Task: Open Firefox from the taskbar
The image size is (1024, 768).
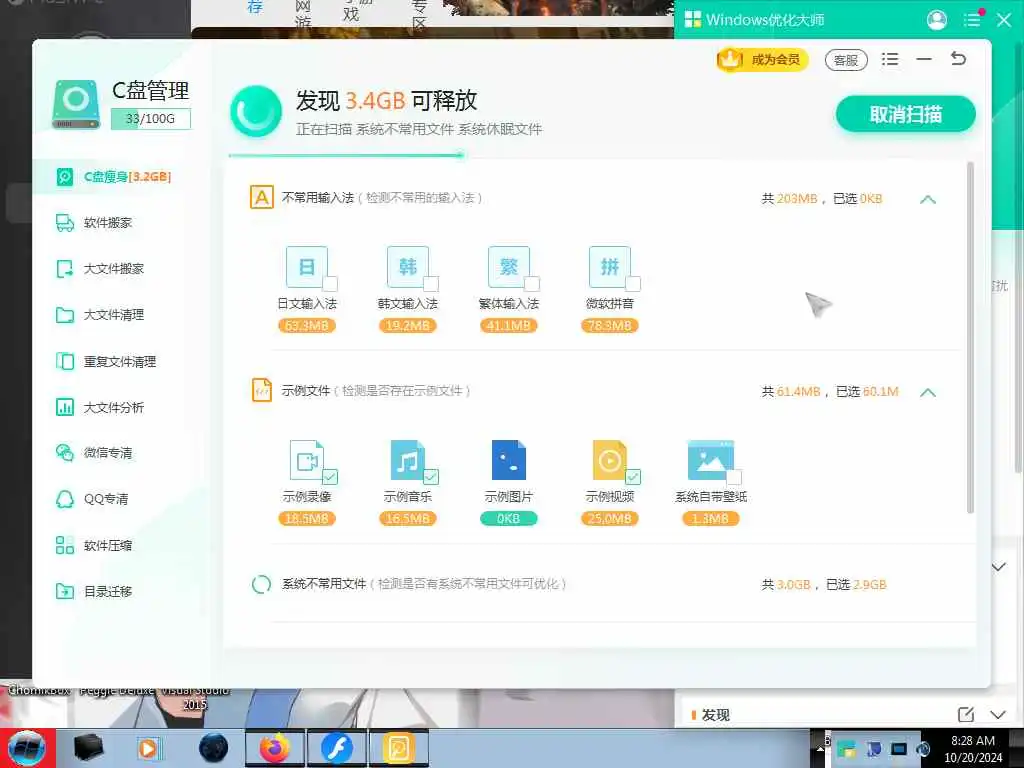Action: 275,748
